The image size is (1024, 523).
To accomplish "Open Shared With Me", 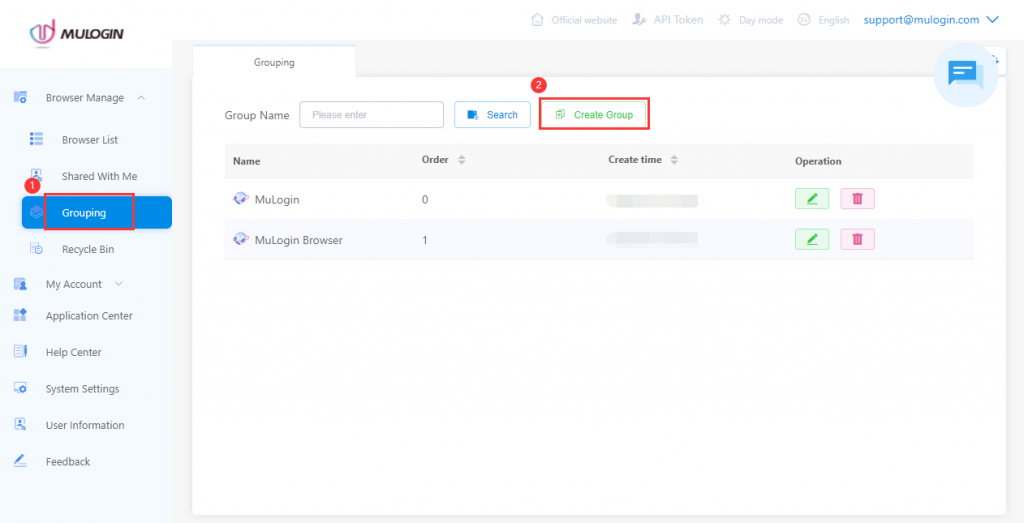I will tap(99, 176).
